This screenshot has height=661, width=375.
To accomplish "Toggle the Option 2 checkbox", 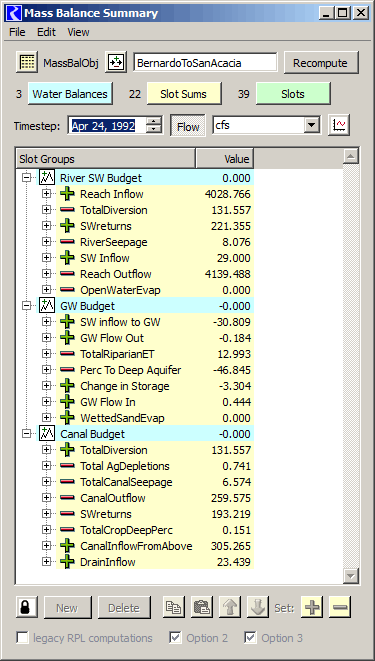I will pos(175,638).
